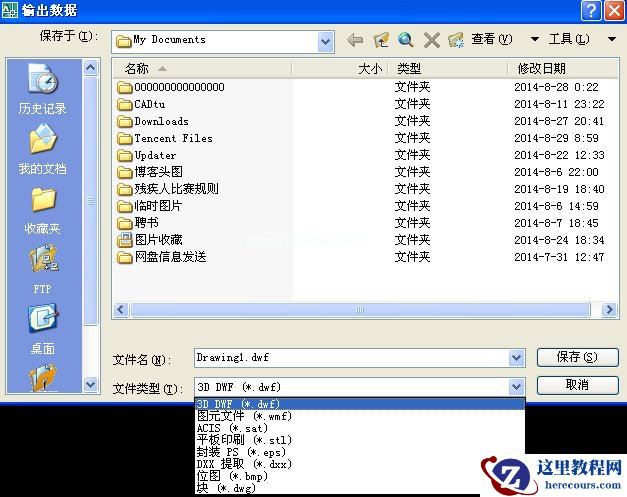Open the Search the Web icon
The height and width of the screenshot is (497, 627).
click(x=406, y=40)
